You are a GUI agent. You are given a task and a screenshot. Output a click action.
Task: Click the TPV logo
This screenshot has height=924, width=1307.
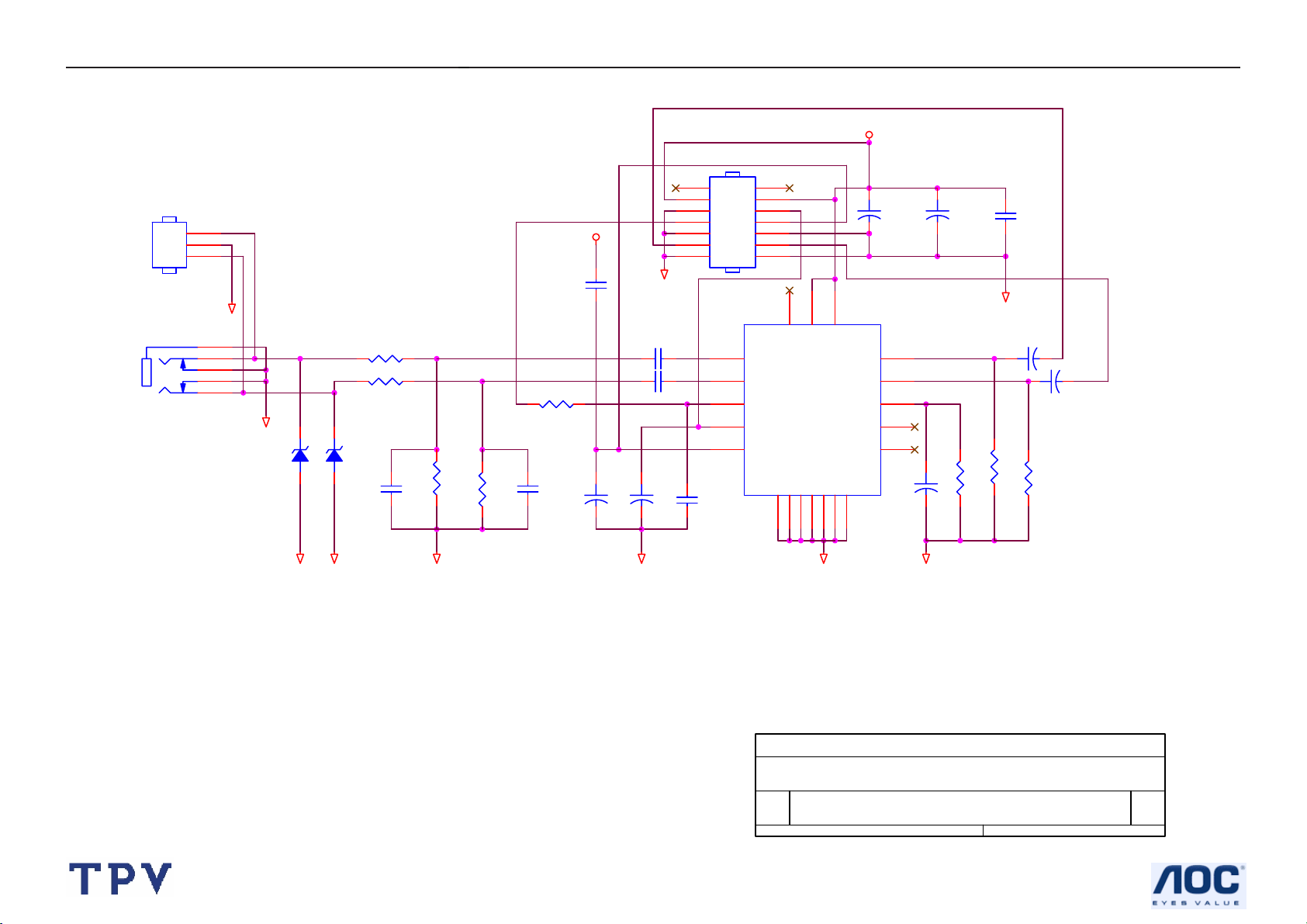pyautogui.click(x=120, y=879)
